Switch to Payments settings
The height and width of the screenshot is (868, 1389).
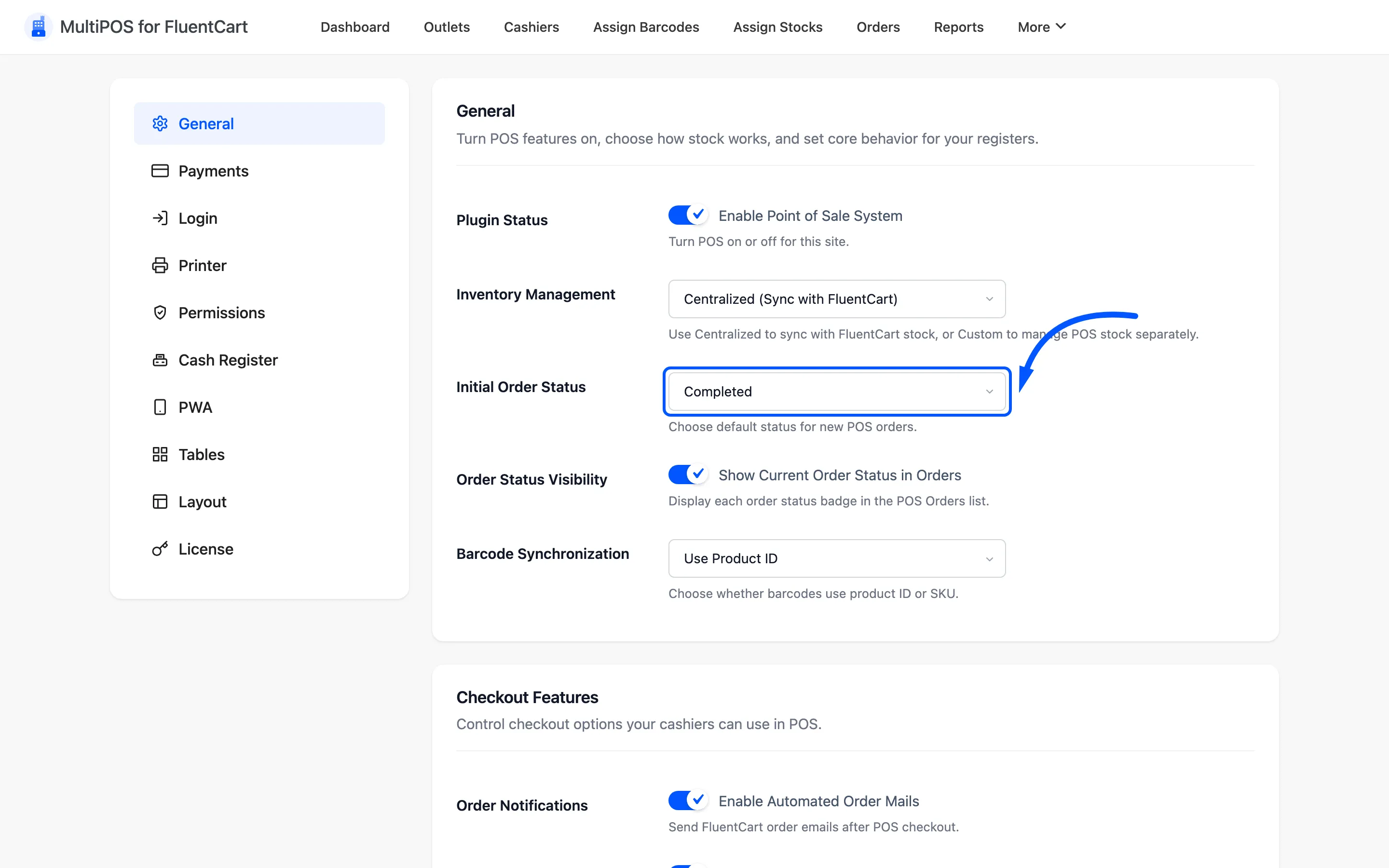pyautogui.click(x=259, y=171)
